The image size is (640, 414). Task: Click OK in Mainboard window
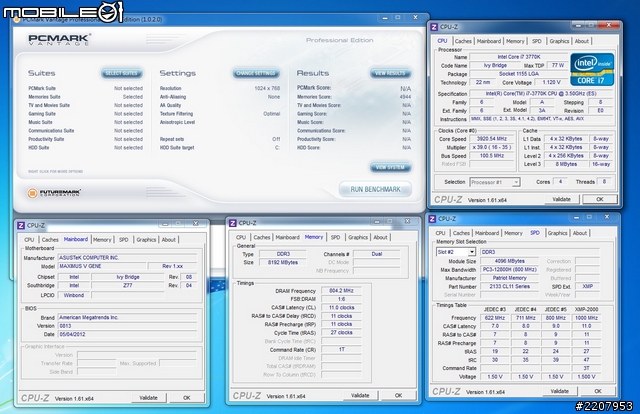[x=187, y=398]
